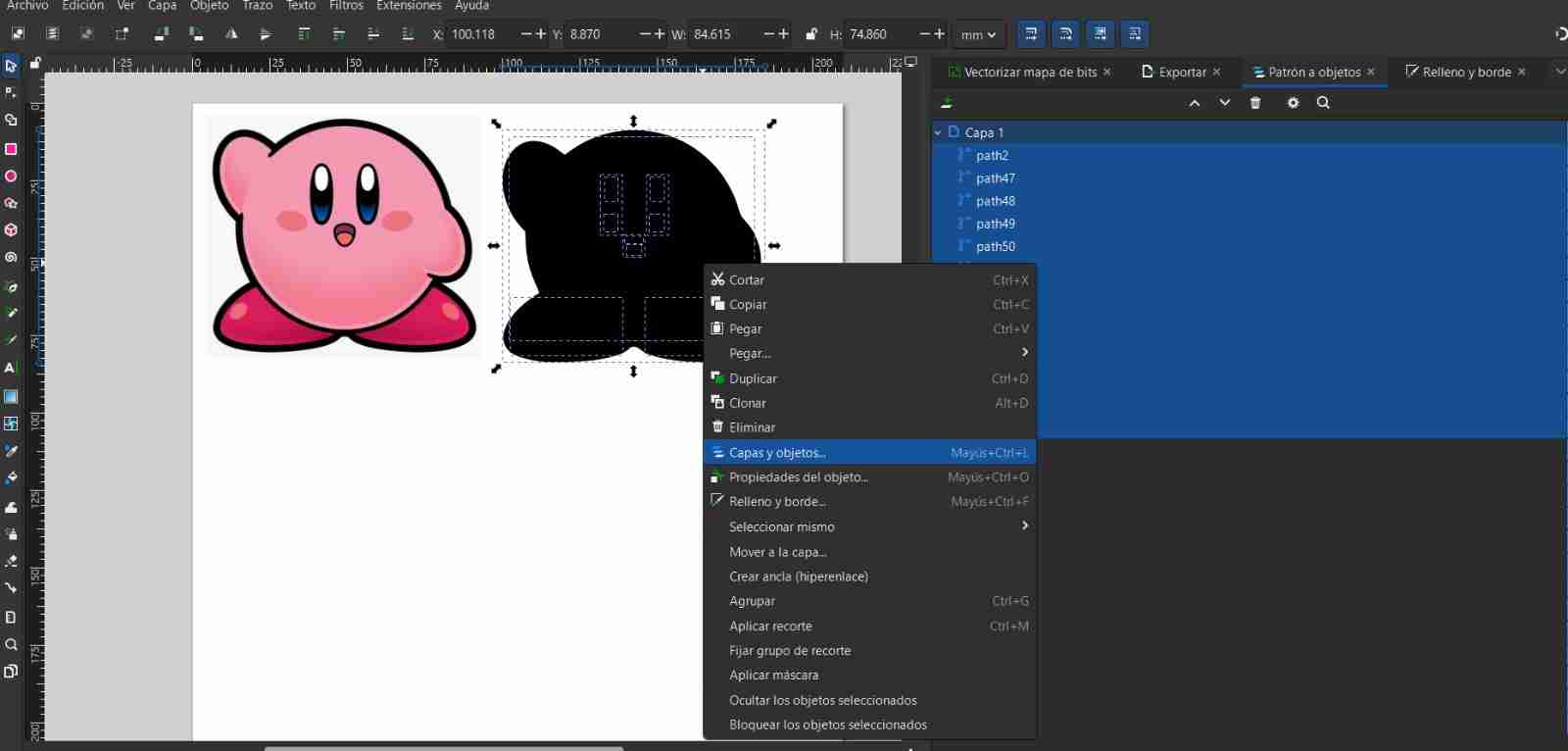This screenshot has height=751, width=1568.
Task: Collapse the Capa 1 layer
Action: pyautogui.click(x=938, y=132)
